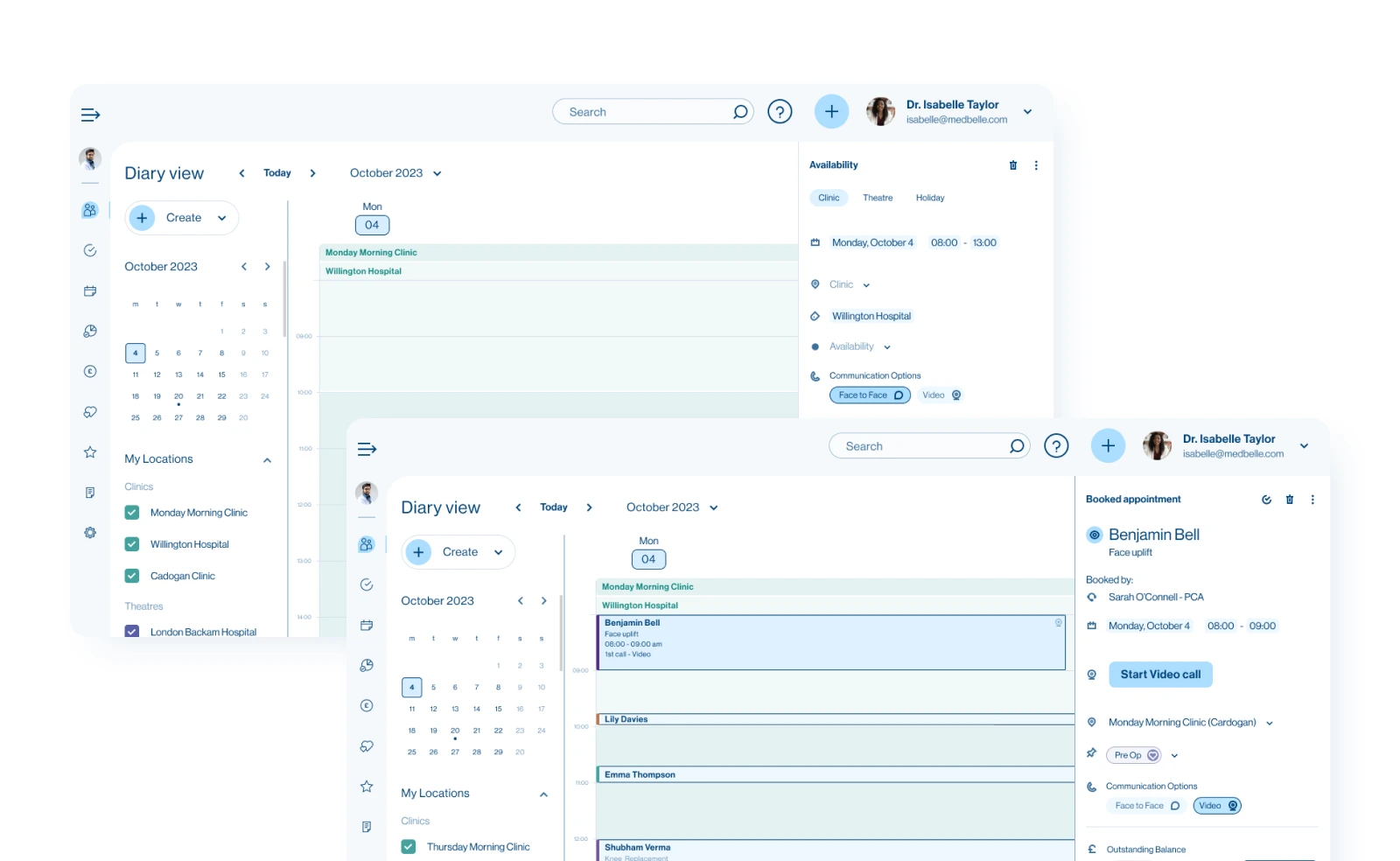
Task: Open people icon in Booked appointment window sidebar
Action: pyautogui.click(x=367, y=545)
